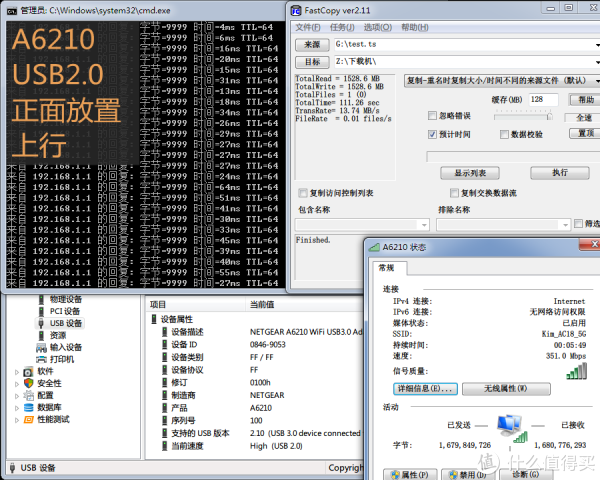Click the 全速 full speed button
This screenshot has height=480, width=600.
583,118
